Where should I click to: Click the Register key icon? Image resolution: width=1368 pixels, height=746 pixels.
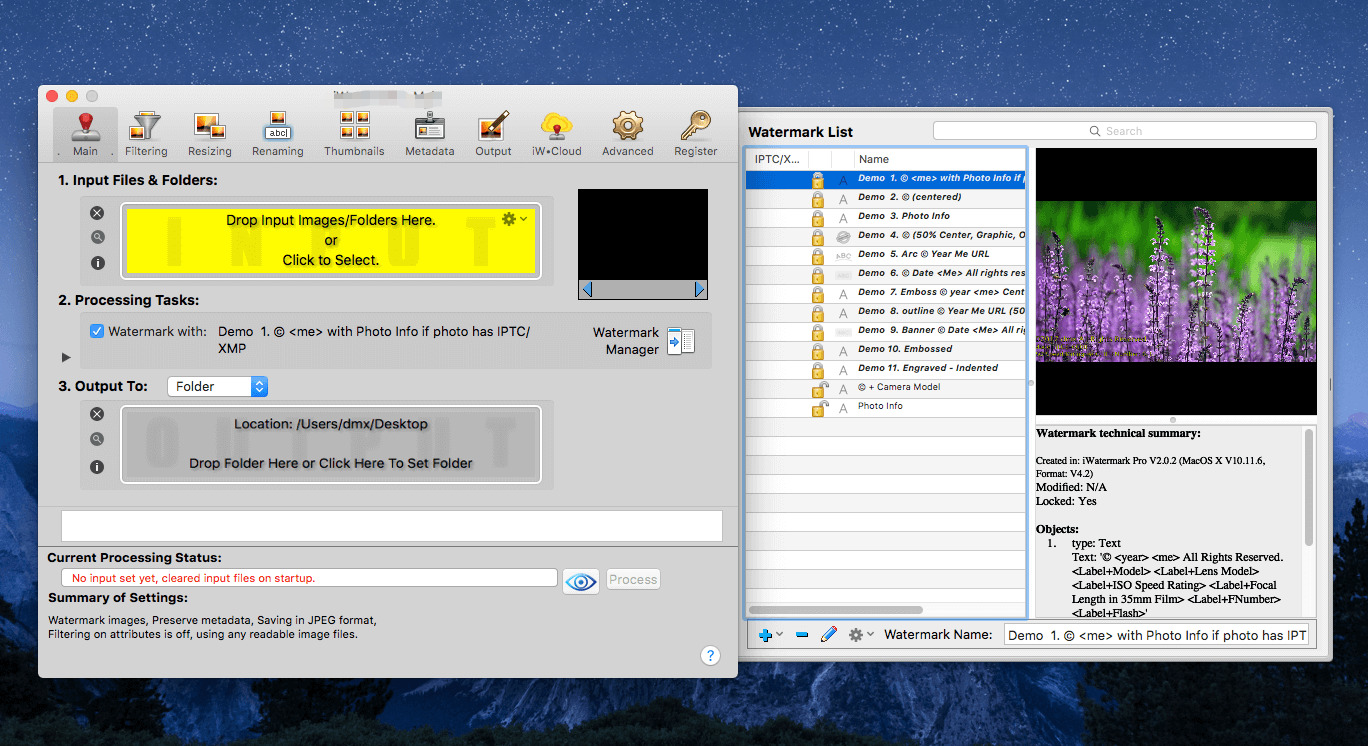pyautogui.click(x=696, y=134)
